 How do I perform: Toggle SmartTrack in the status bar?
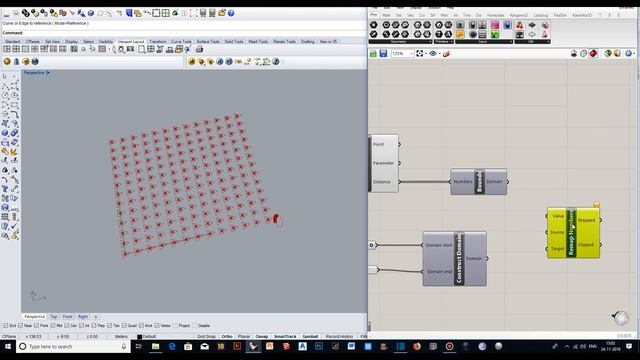tap(285, 337)
